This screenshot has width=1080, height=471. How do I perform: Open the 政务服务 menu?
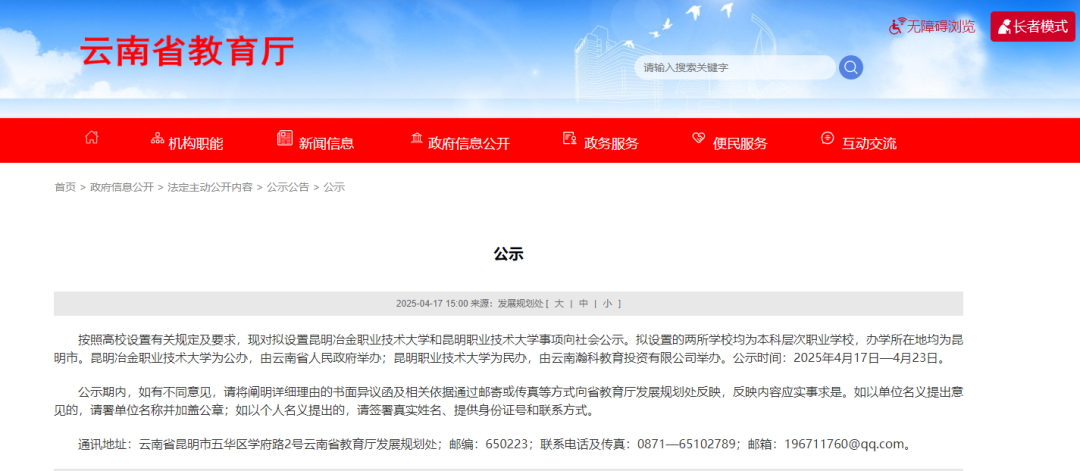click(x=612, y=144)
